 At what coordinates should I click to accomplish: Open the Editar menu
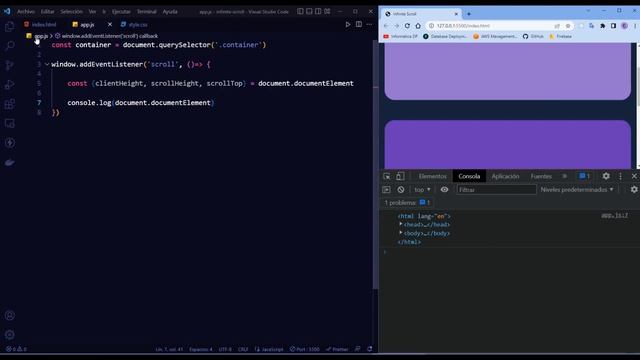coord(47,11)
